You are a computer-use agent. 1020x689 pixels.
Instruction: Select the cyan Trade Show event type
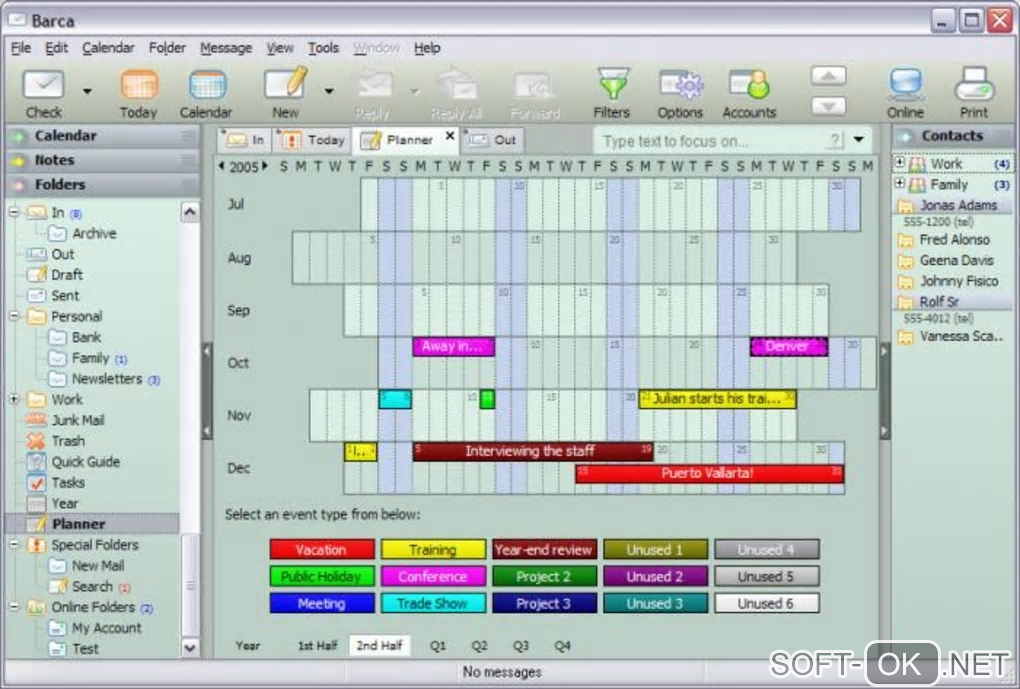433,603
